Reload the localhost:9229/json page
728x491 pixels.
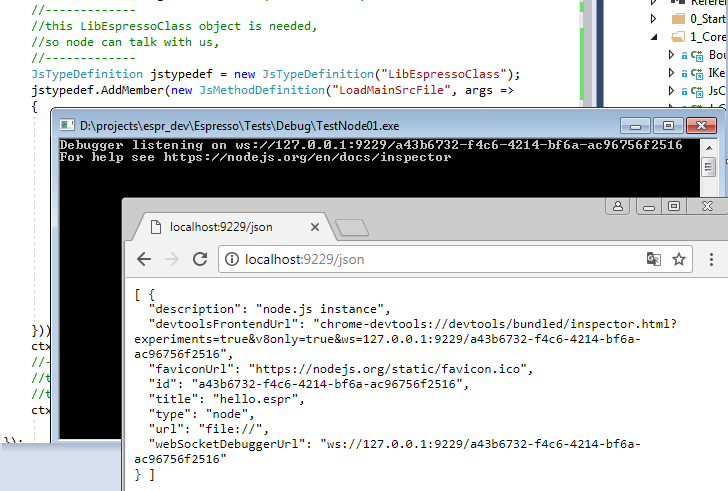200,259
